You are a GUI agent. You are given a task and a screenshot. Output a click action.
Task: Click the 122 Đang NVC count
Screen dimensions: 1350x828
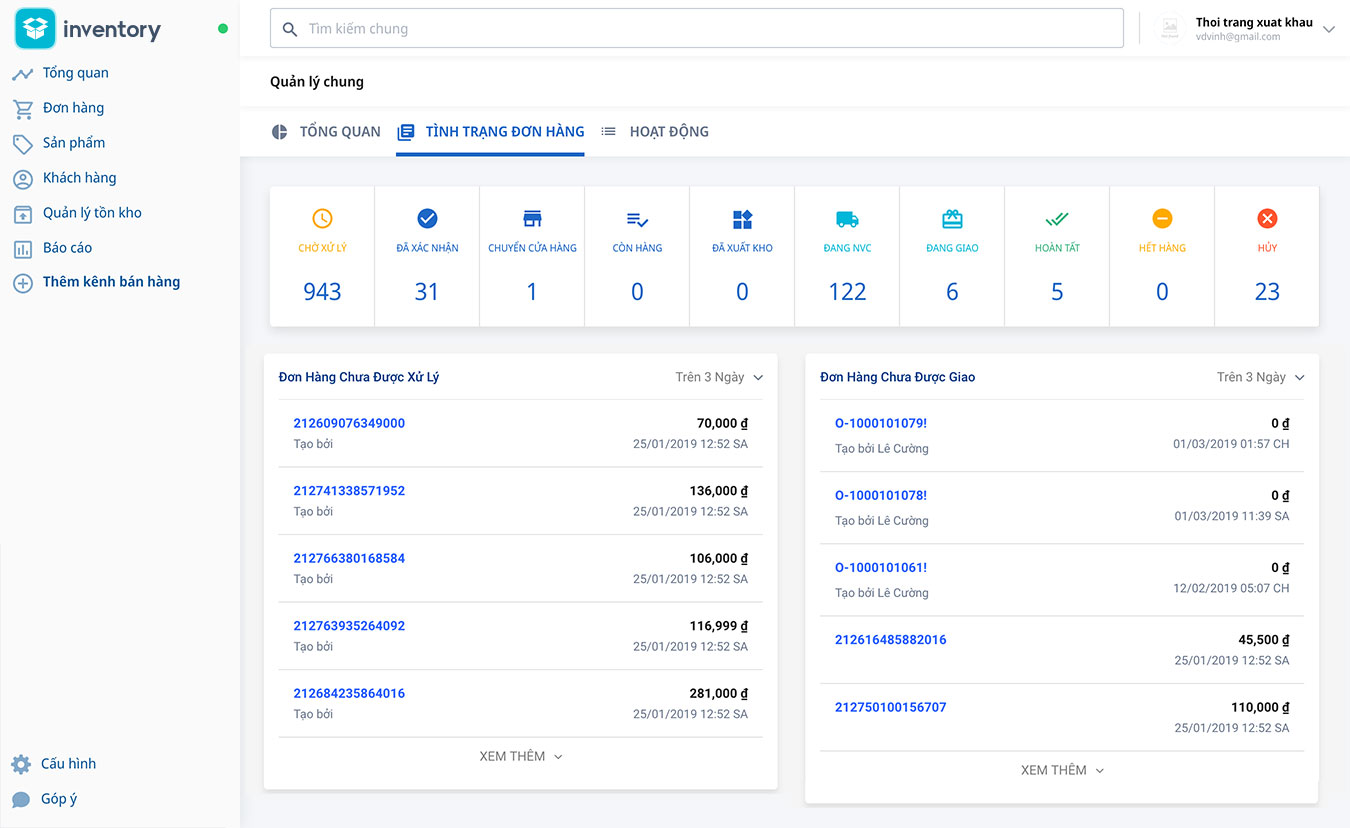(847, 292)
